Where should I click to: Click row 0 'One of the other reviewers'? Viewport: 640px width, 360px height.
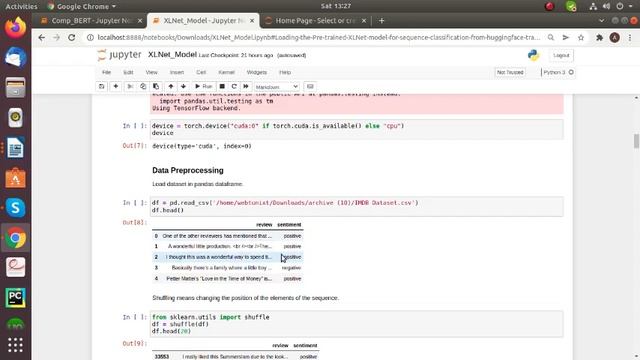227,236
